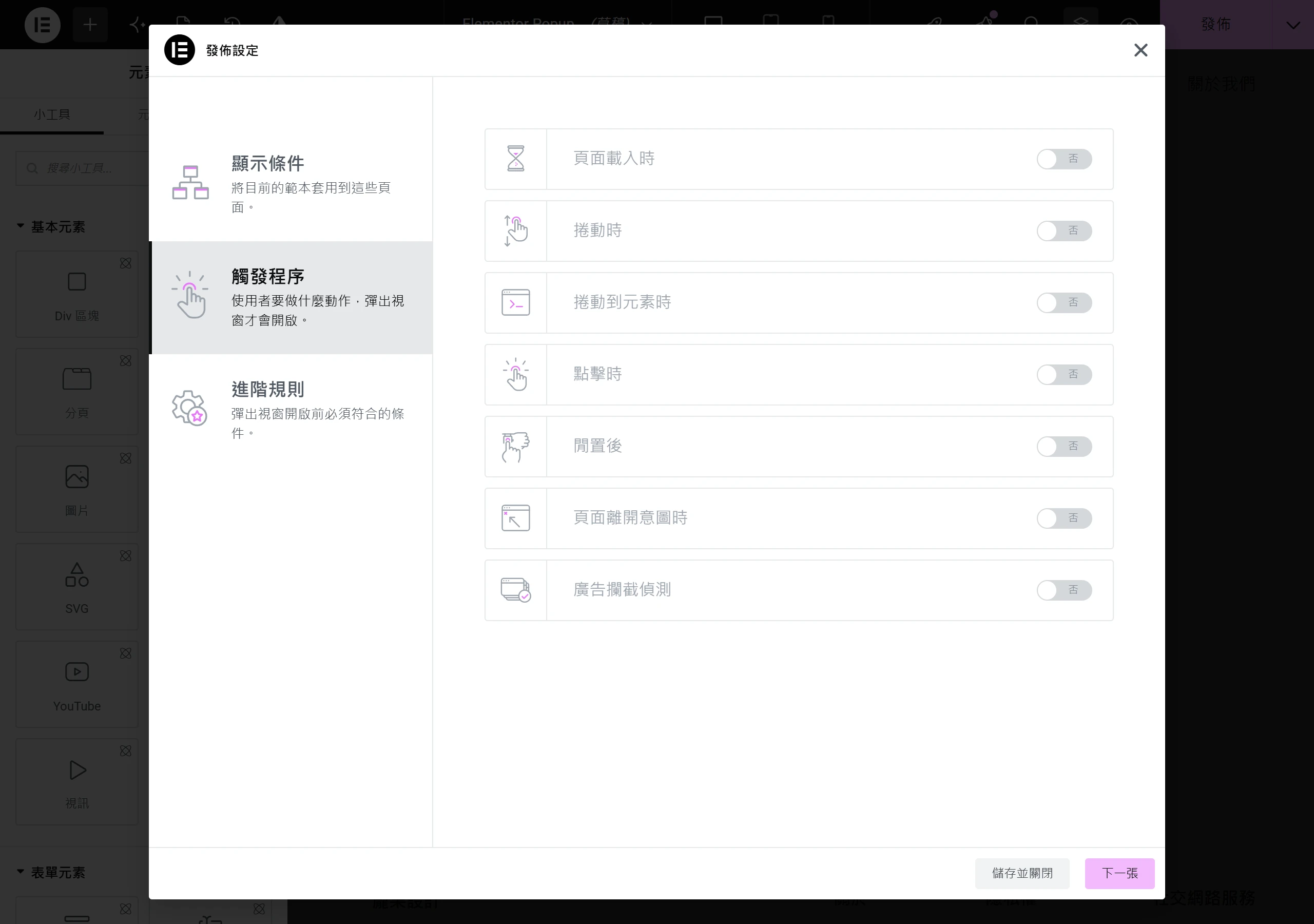This screenshot has height=924, width=1314.
Task: Select the 分頁 tabs widget
Action: 76,392
